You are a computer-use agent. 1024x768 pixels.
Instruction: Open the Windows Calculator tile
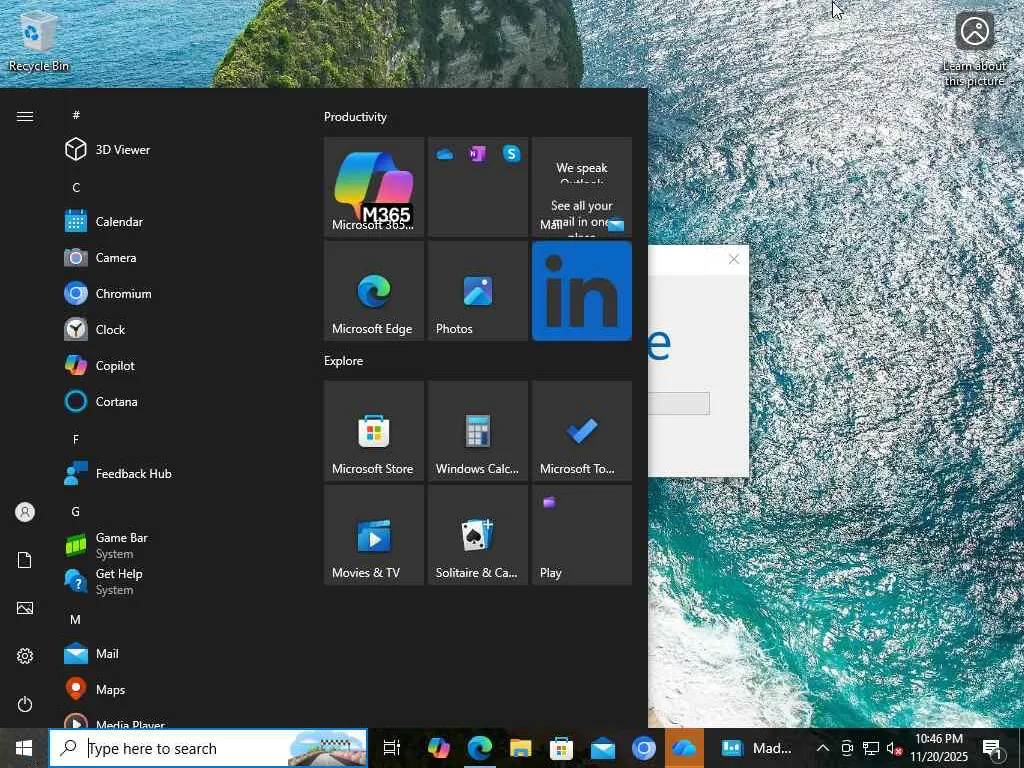(477, 431)
